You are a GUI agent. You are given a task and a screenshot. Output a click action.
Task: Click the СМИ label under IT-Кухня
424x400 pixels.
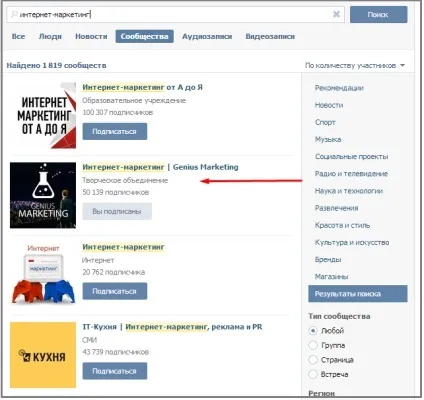[89, 340]
